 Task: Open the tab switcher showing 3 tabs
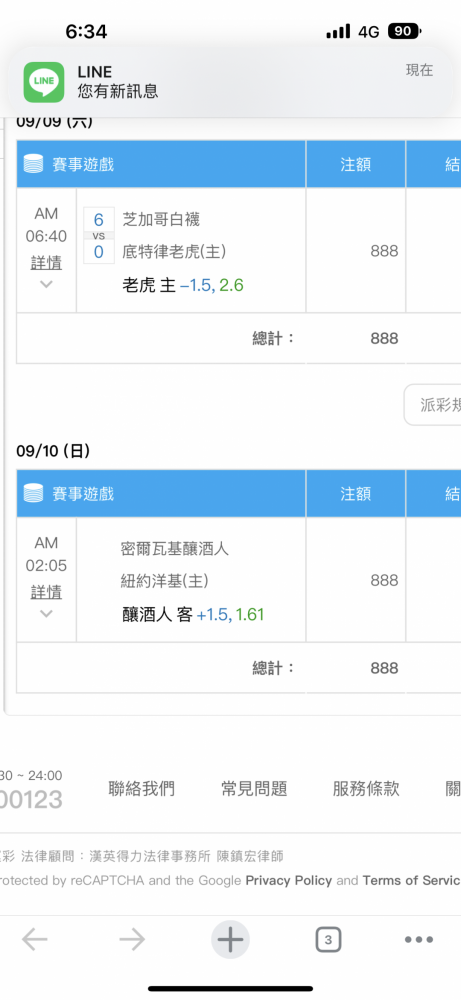click(x=328, y=939)
